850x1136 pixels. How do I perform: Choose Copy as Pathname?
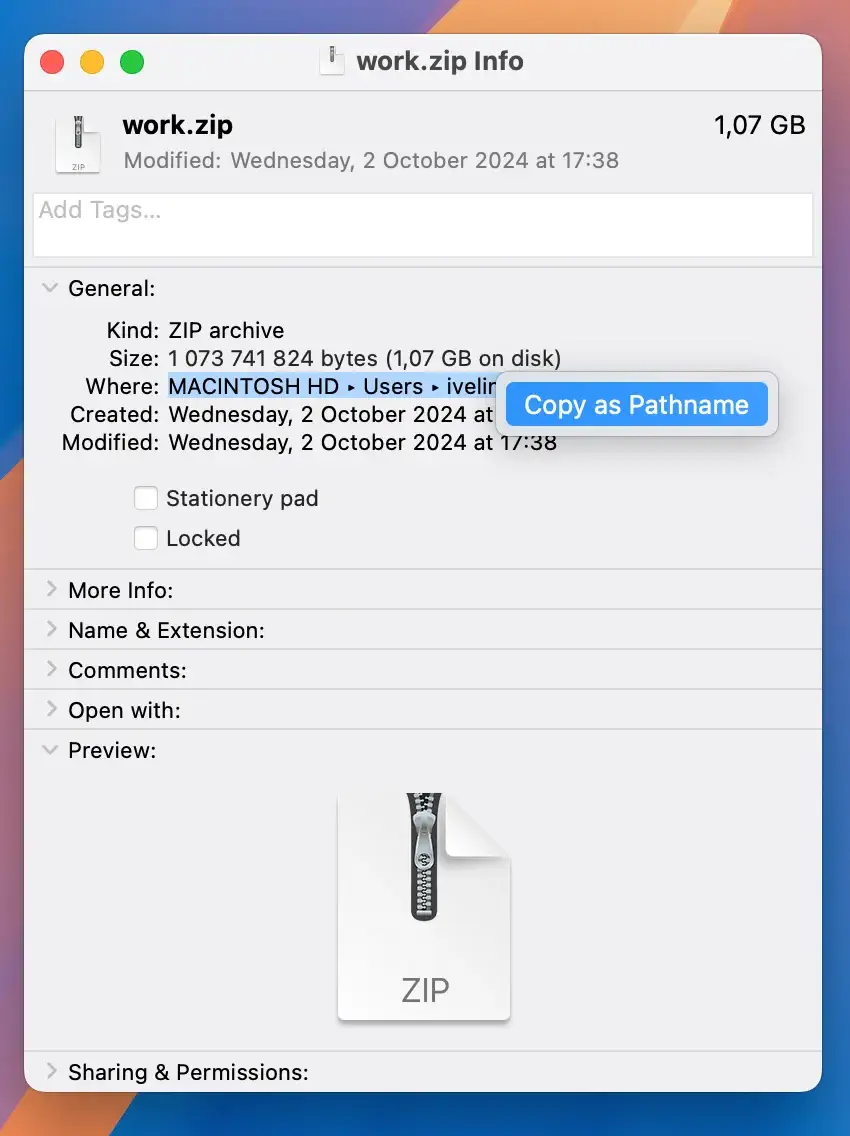(636, 404)
